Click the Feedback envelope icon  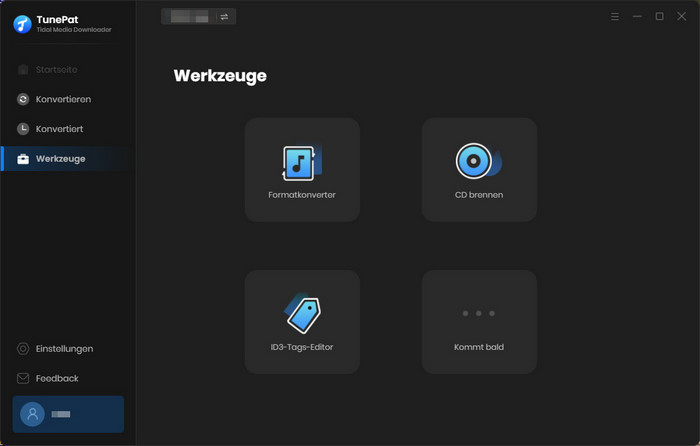click(23, 378)
